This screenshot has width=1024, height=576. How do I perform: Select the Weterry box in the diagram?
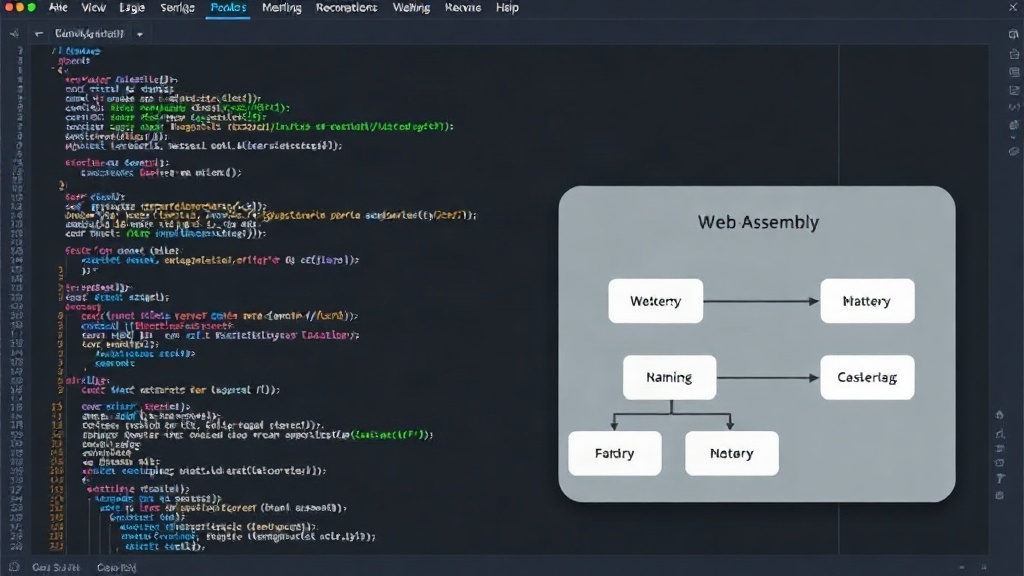[656, 301]
